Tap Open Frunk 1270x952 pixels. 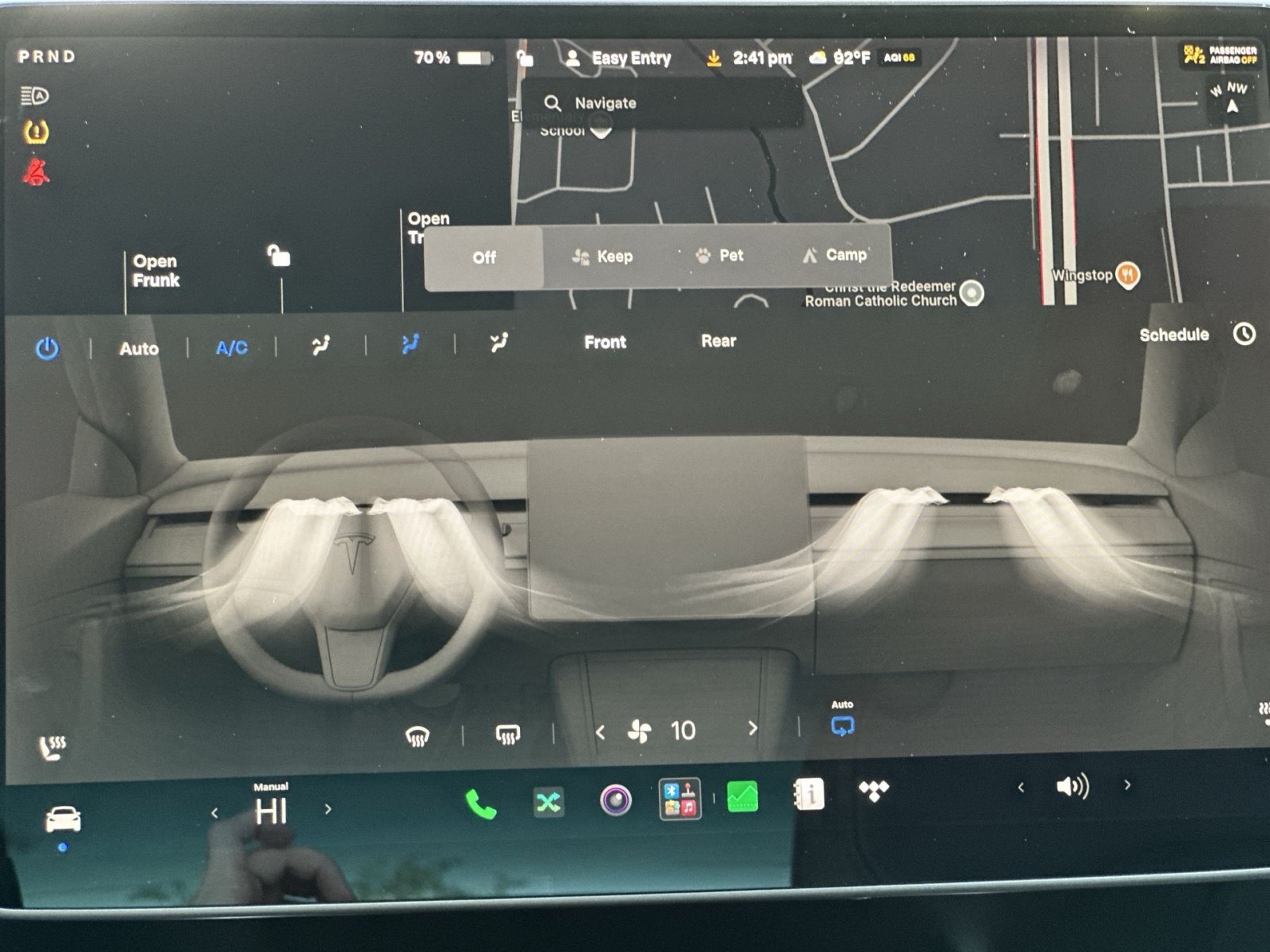(156, 271)
